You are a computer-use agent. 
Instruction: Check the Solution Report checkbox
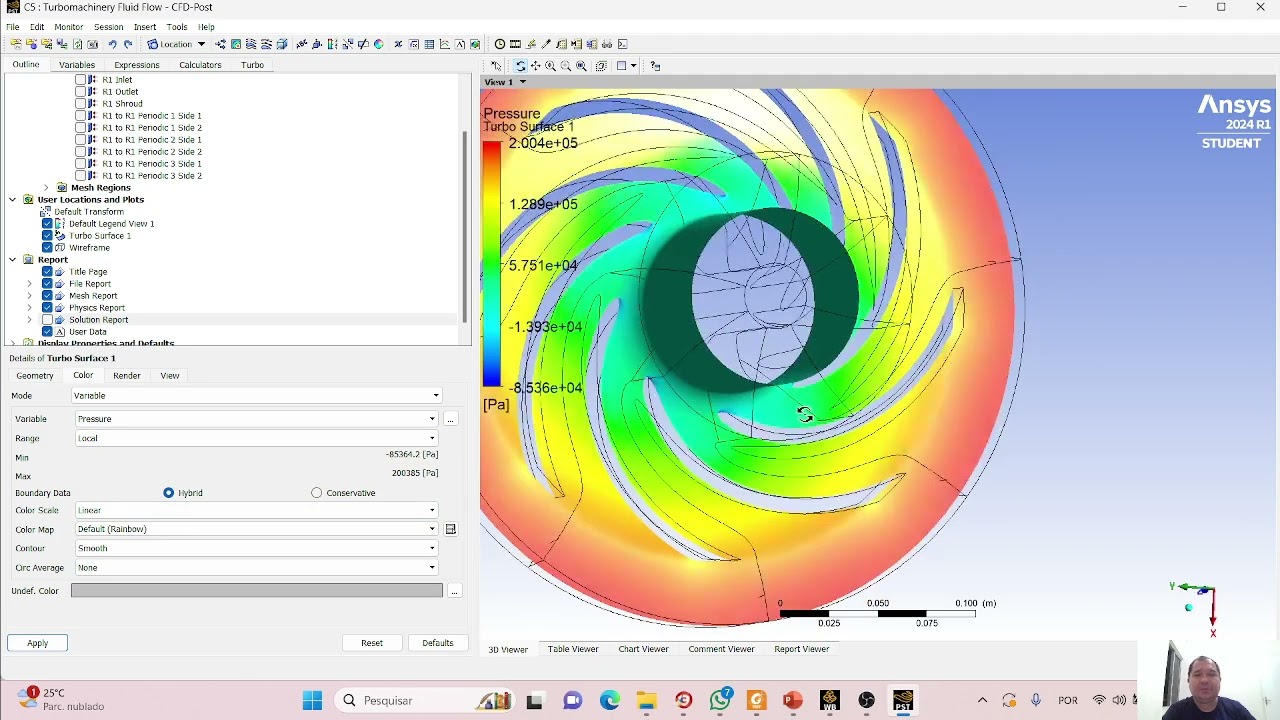[x=47, y=320]
